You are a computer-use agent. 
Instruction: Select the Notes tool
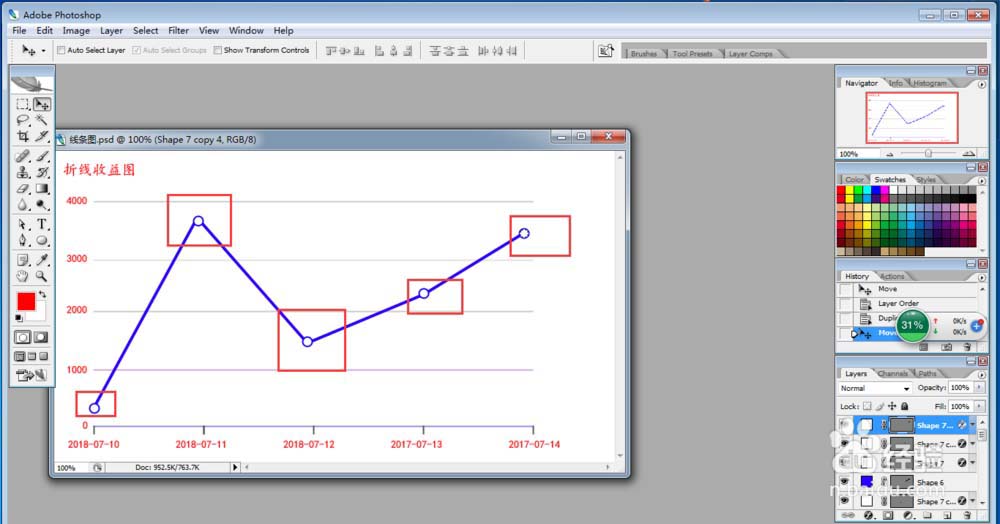pyautogui.click(x=22, y=260)
